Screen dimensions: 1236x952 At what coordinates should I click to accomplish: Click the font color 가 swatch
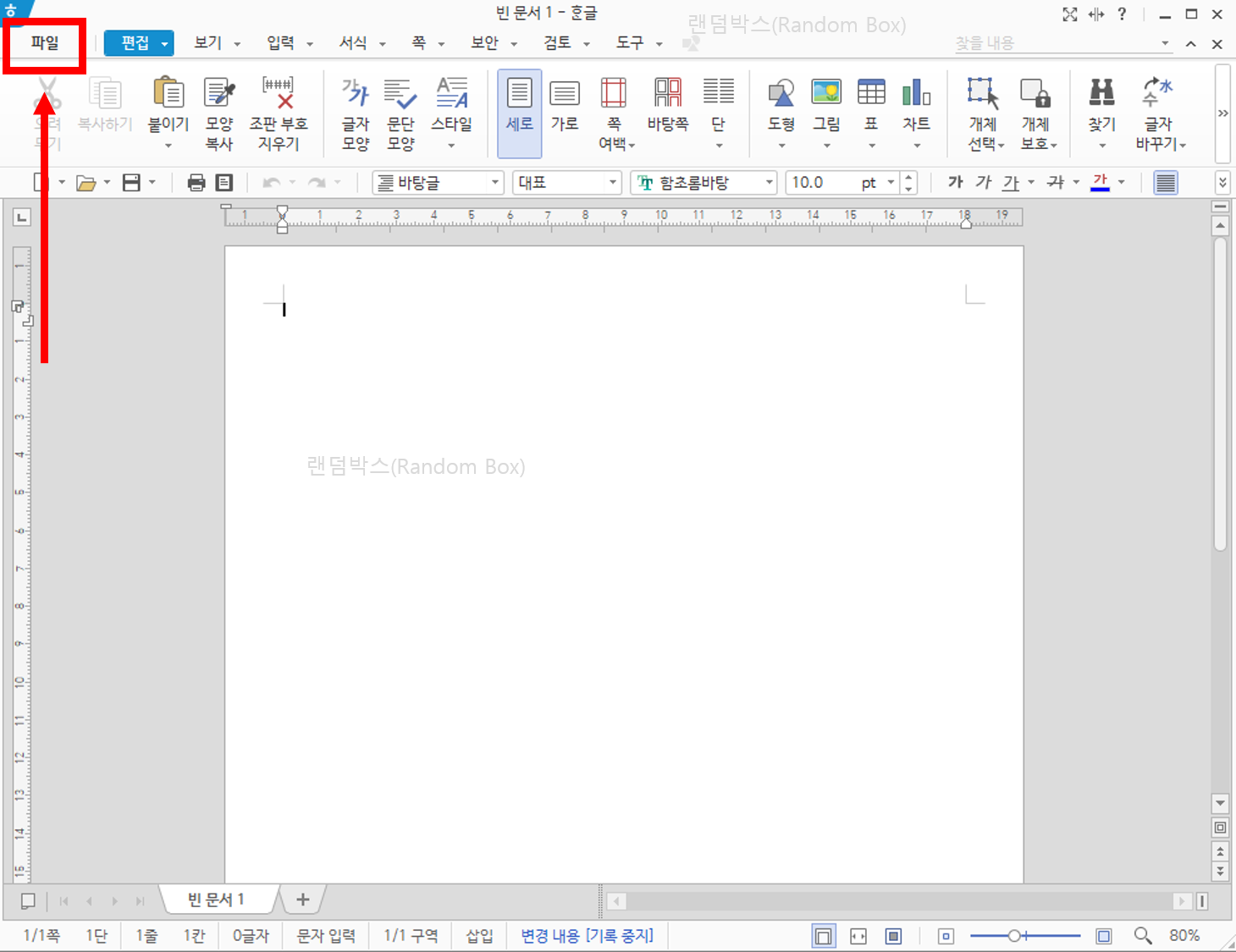[x=1100, y=182]
